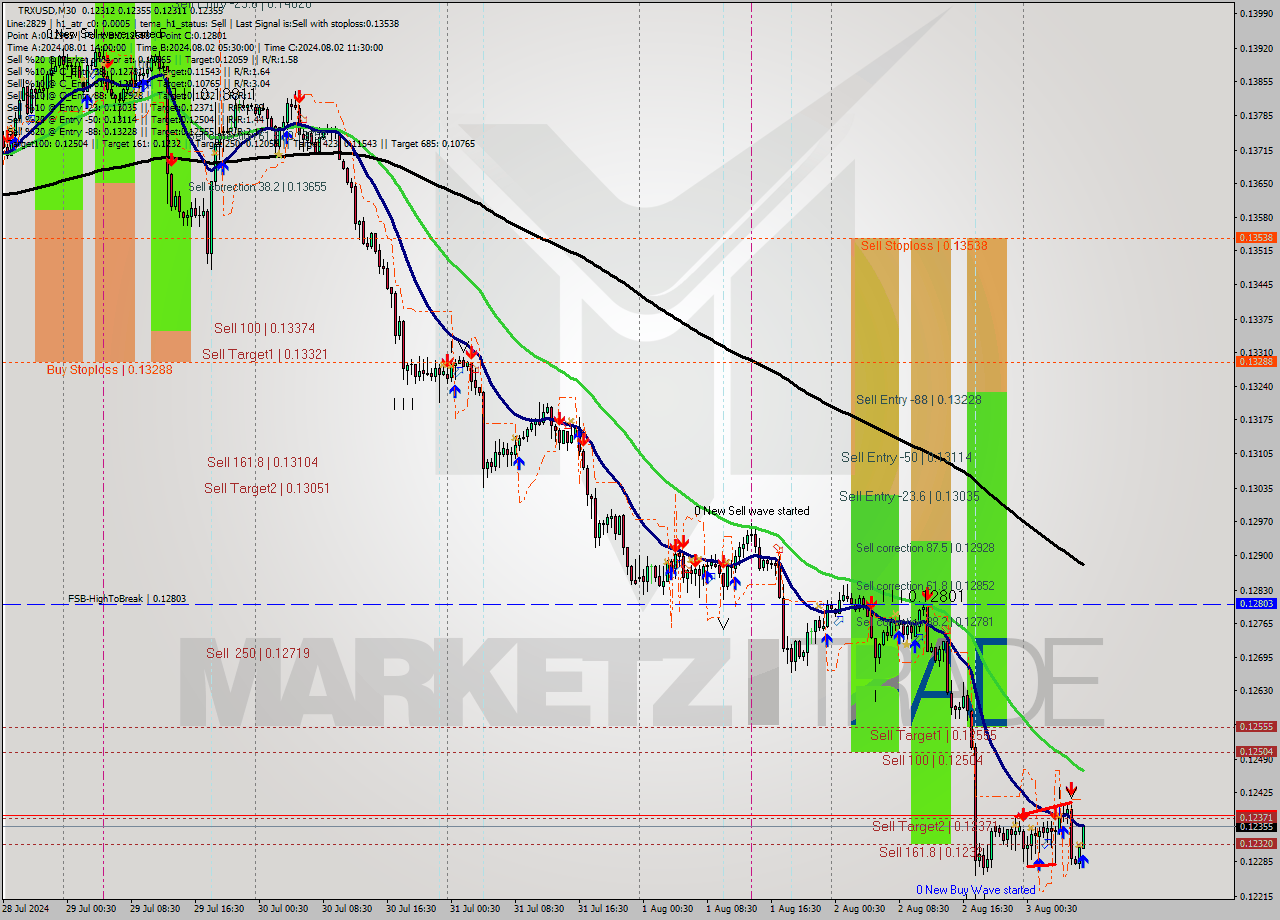This screenshot has width=1280, height=920.
Task: Click the '28 Jul 2024' date on time axis
Action: point(27,909)
